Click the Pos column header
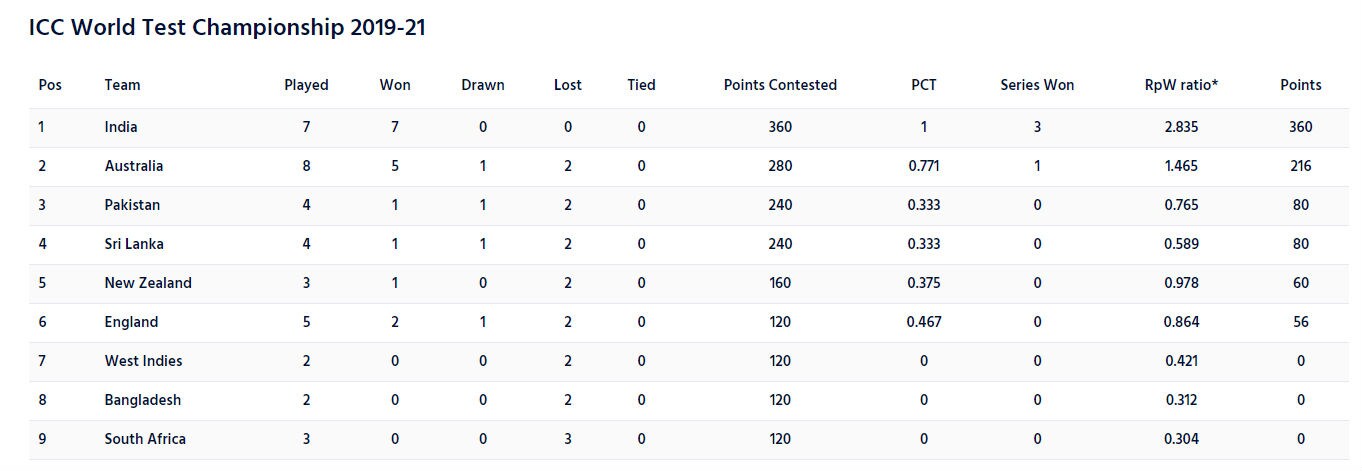Image resolution: width=1362 pixels, height=471 pixels. (50, 85)
